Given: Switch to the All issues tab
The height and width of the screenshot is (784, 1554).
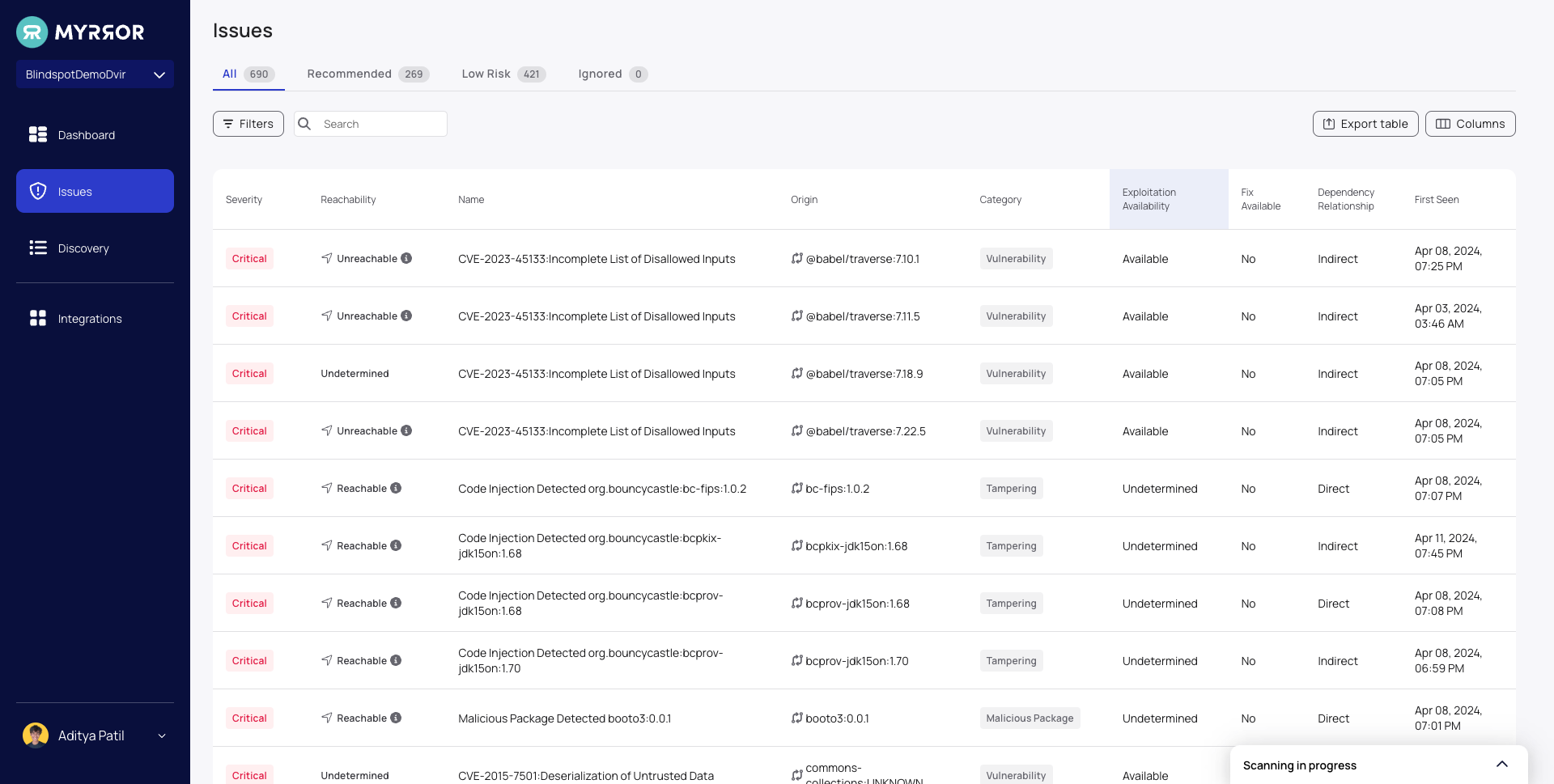Looking at the screenshot, I should [248, 74].
